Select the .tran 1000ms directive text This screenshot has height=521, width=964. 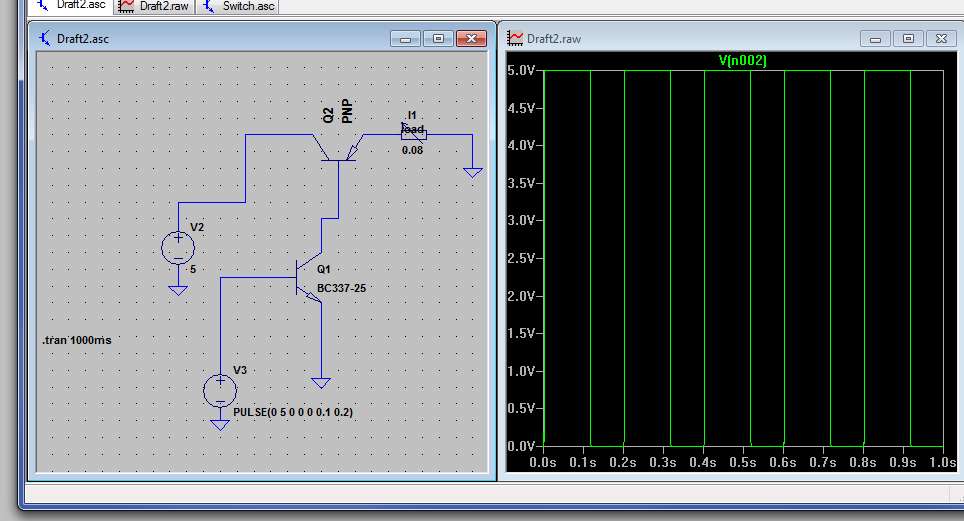point(77,340)
